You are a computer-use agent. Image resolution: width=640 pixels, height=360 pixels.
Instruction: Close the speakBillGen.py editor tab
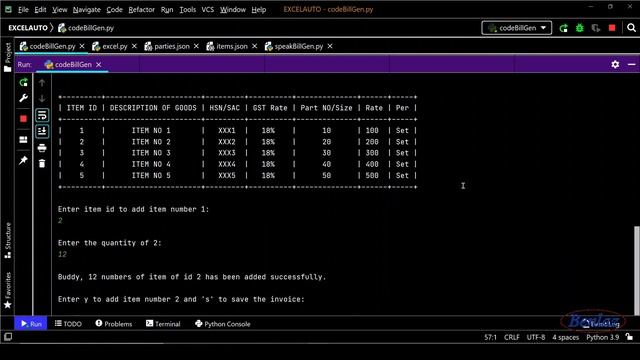[x=330, y=46]
